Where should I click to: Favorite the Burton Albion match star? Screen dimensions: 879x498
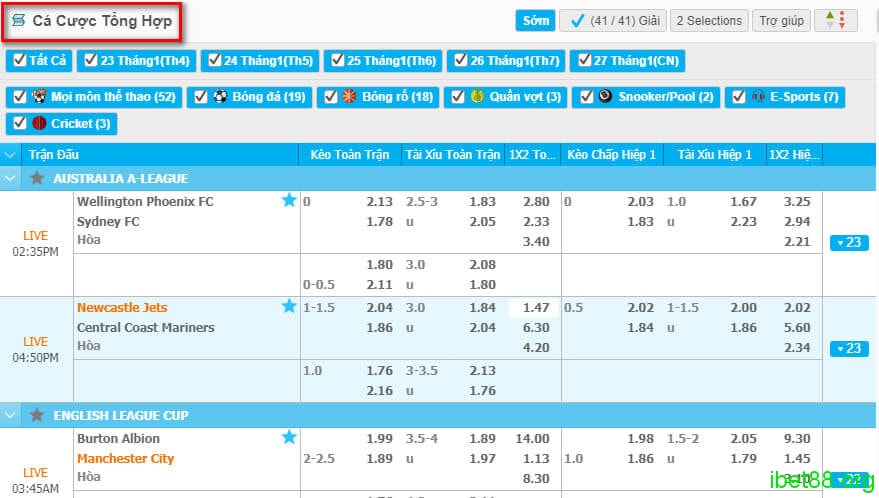[x=289, y=437]
